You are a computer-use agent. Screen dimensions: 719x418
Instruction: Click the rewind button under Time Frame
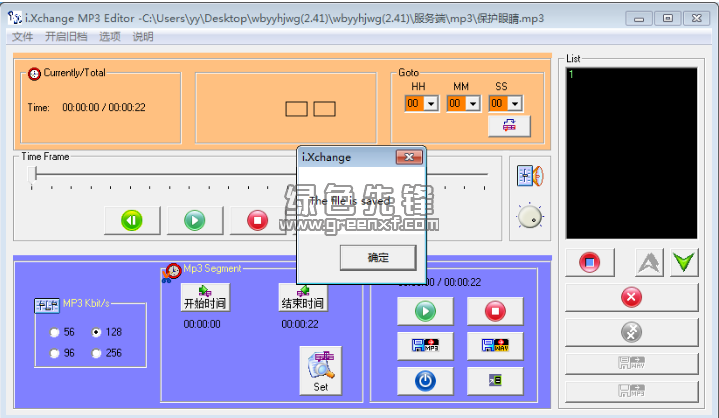tap(132, 220)
